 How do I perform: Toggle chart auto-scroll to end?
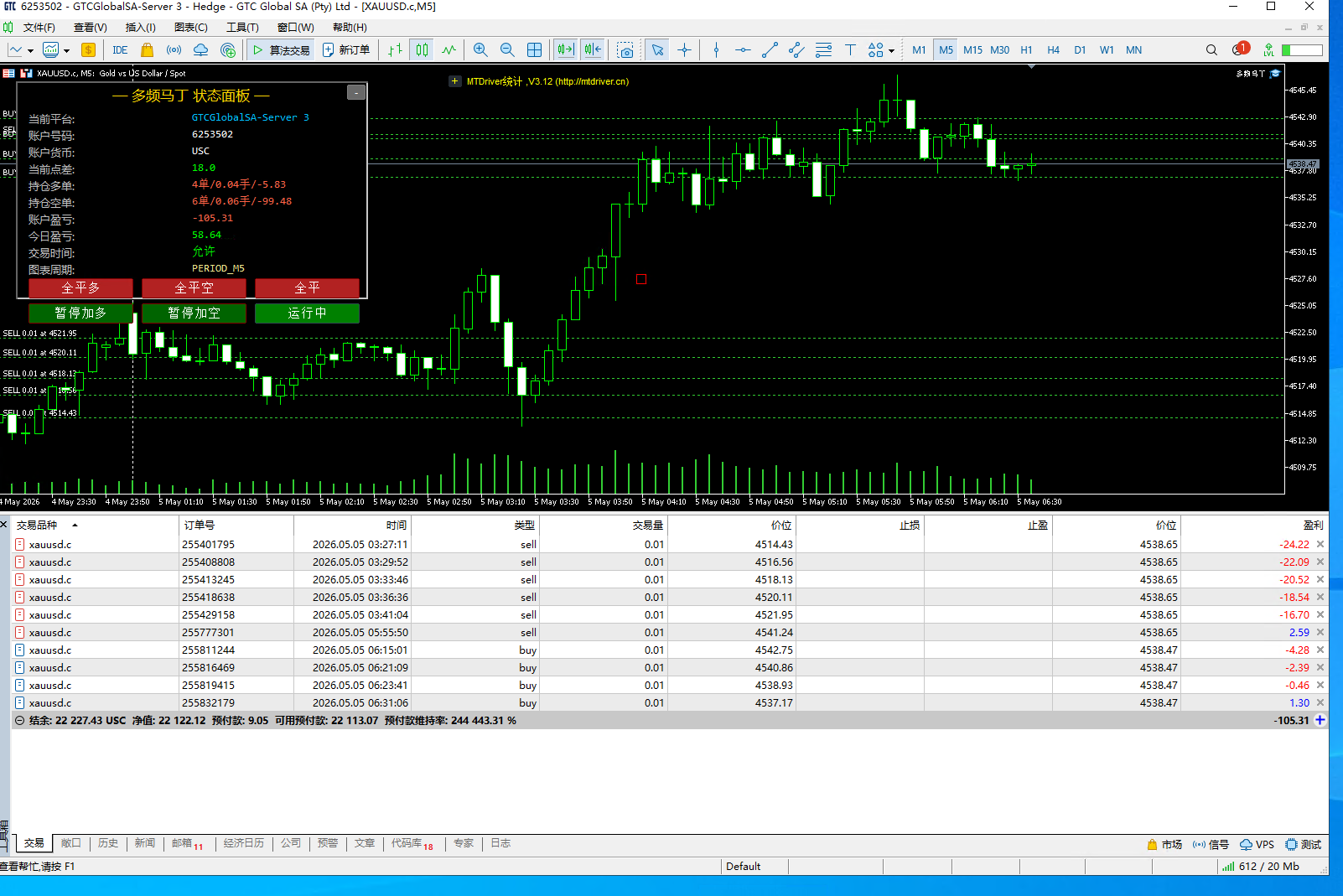(x=566, y=50)
